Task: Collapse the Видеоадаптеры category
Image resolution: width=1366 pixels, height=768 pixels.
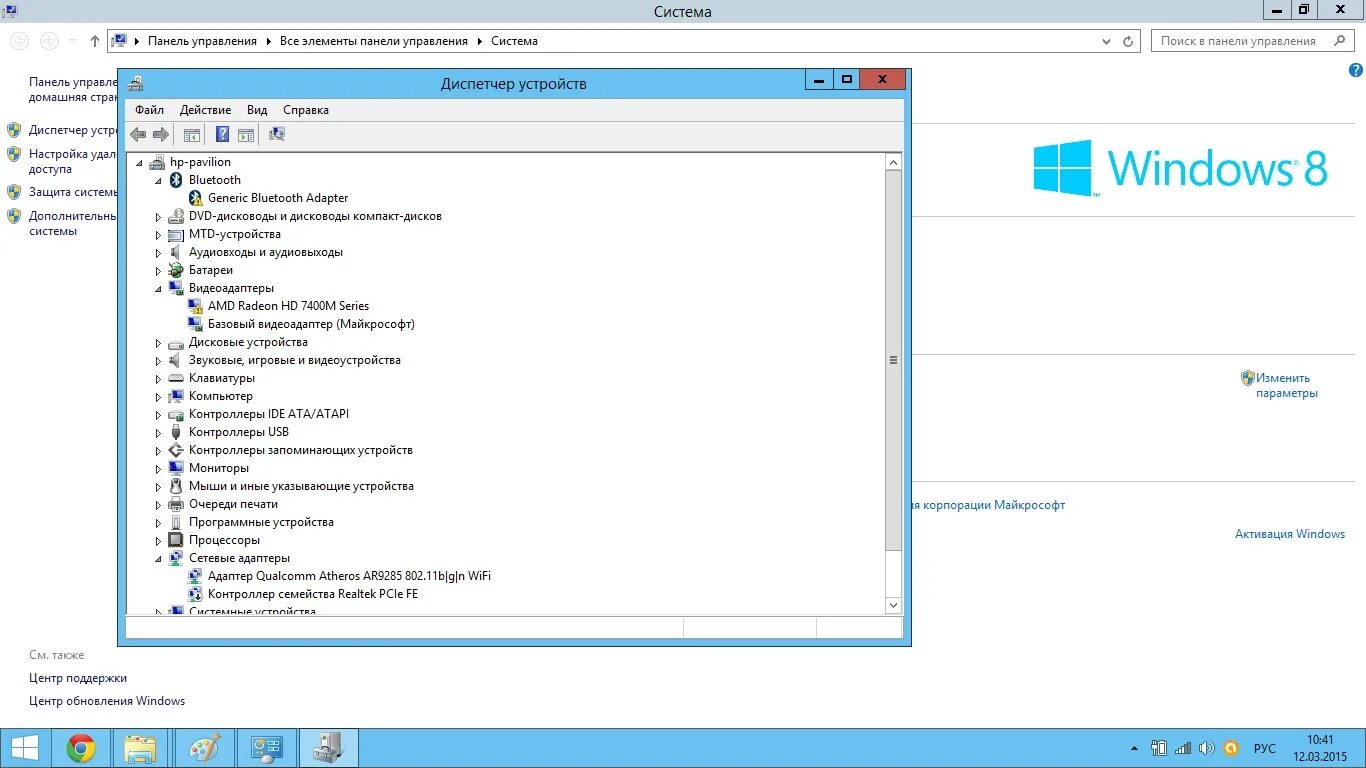Action: point(158,289)
